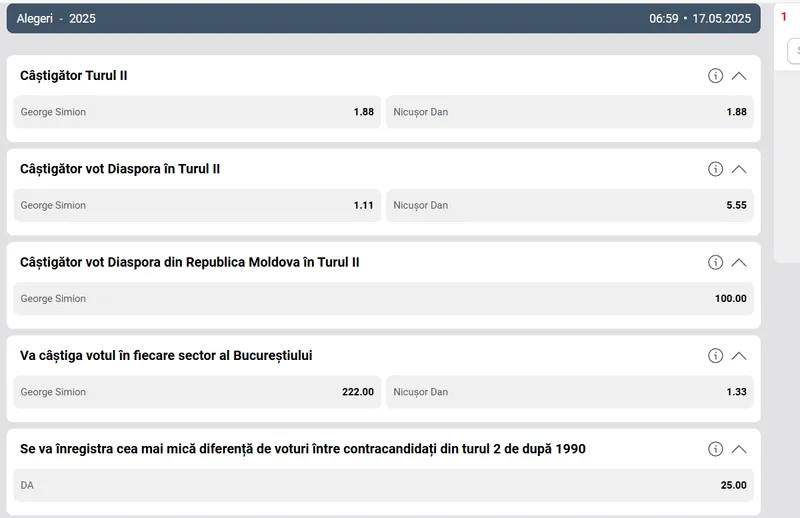Pick George Simion at 222.00 odds
The height and width of the screenshot is (518, 800).
197,392
